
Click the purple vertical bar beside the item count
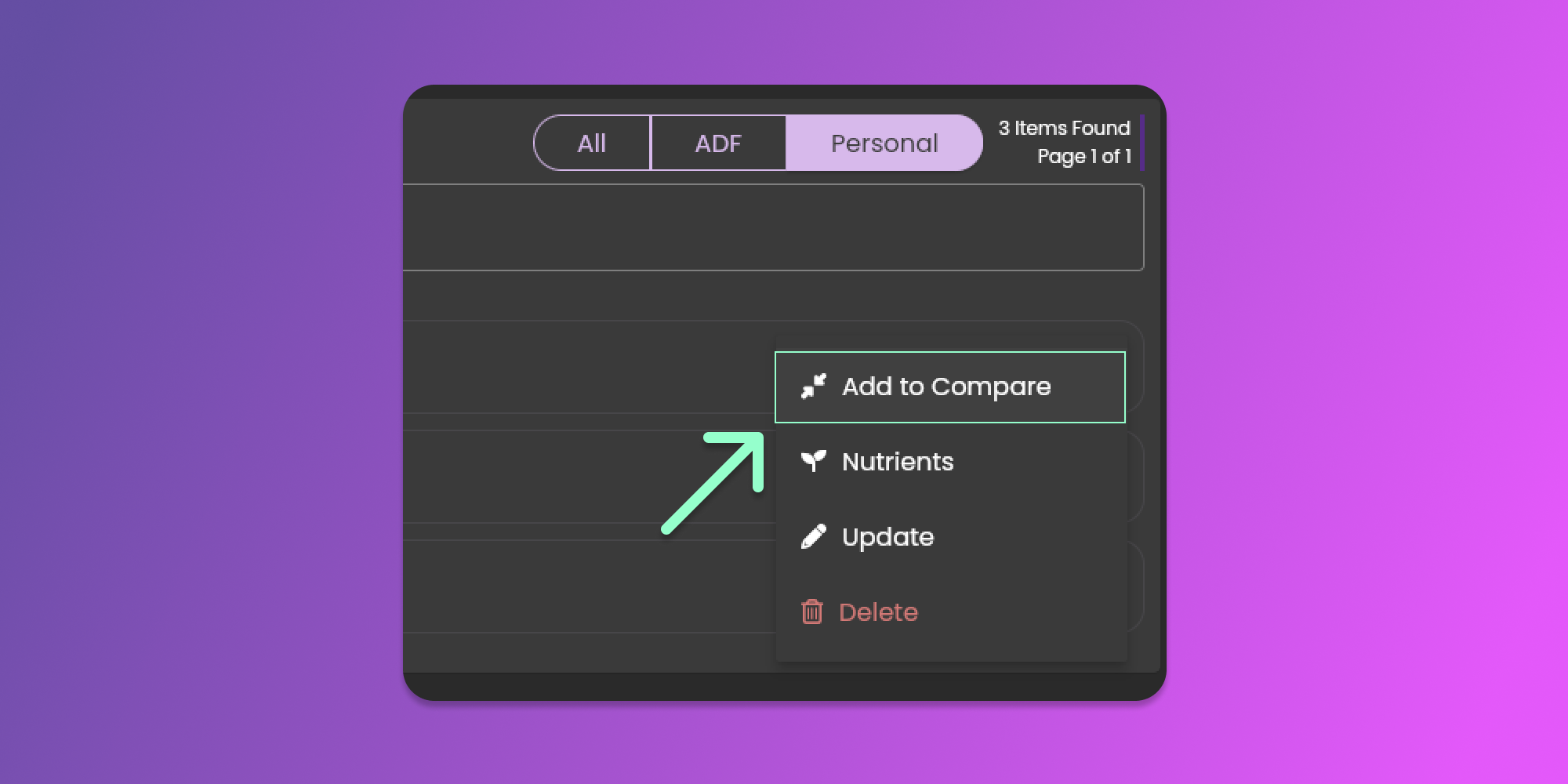pos(1142,142)
